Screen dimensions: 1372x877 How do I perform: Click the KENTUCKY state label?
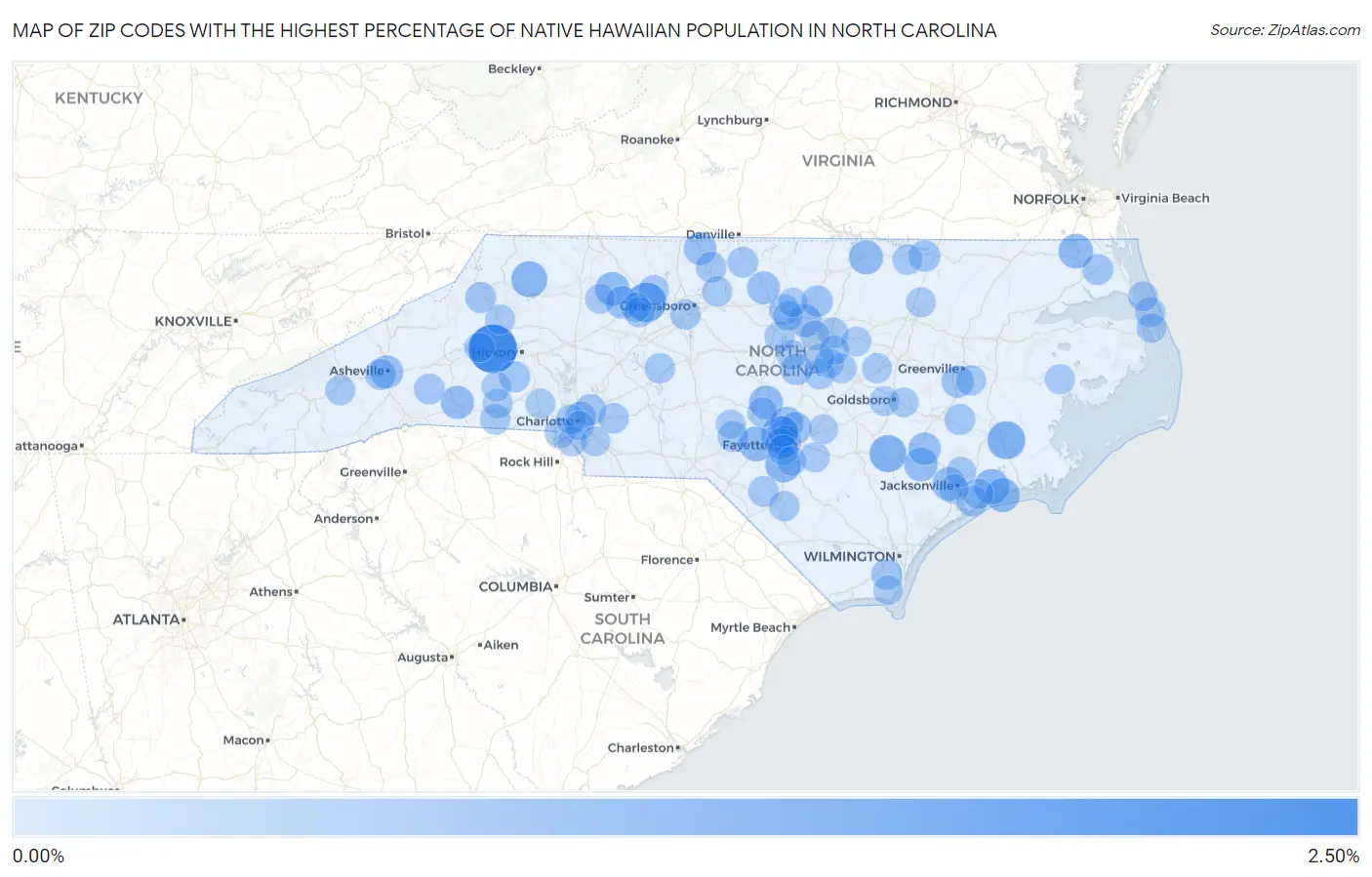tap(99, 99)
